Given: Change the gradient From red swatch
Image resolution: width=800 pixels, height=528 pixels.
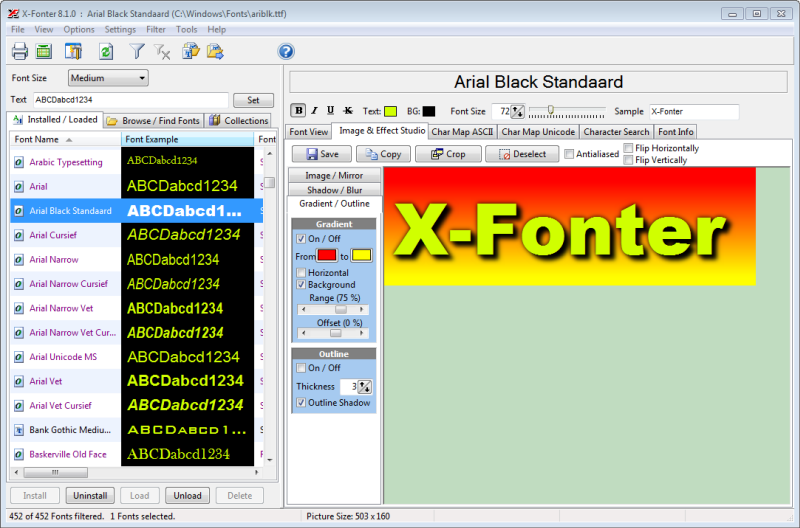Looking at the screenshot, I should (x=327, y=255).
